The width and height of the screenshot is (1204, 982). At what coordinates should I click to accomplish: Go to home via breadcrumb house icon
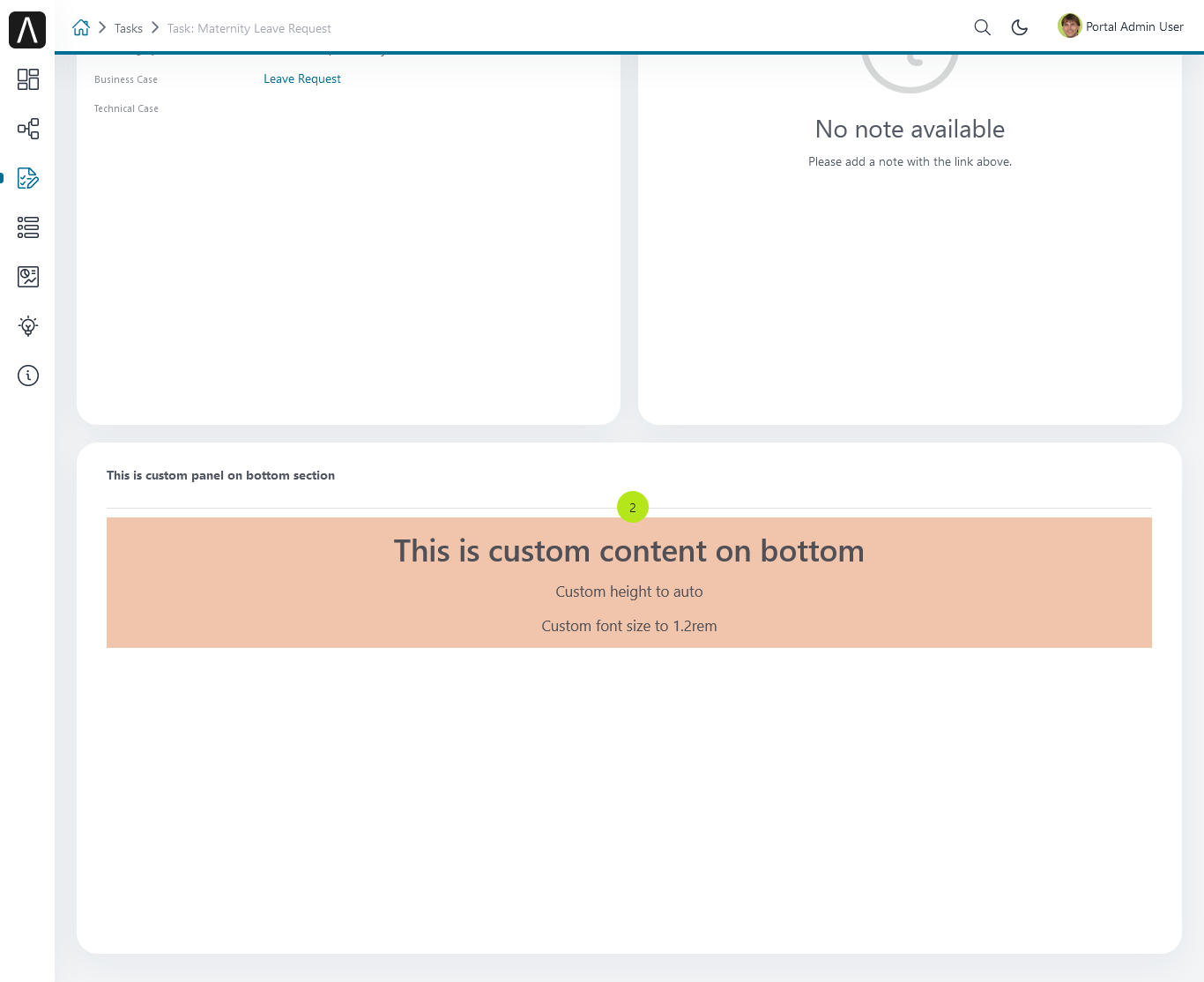81,27
